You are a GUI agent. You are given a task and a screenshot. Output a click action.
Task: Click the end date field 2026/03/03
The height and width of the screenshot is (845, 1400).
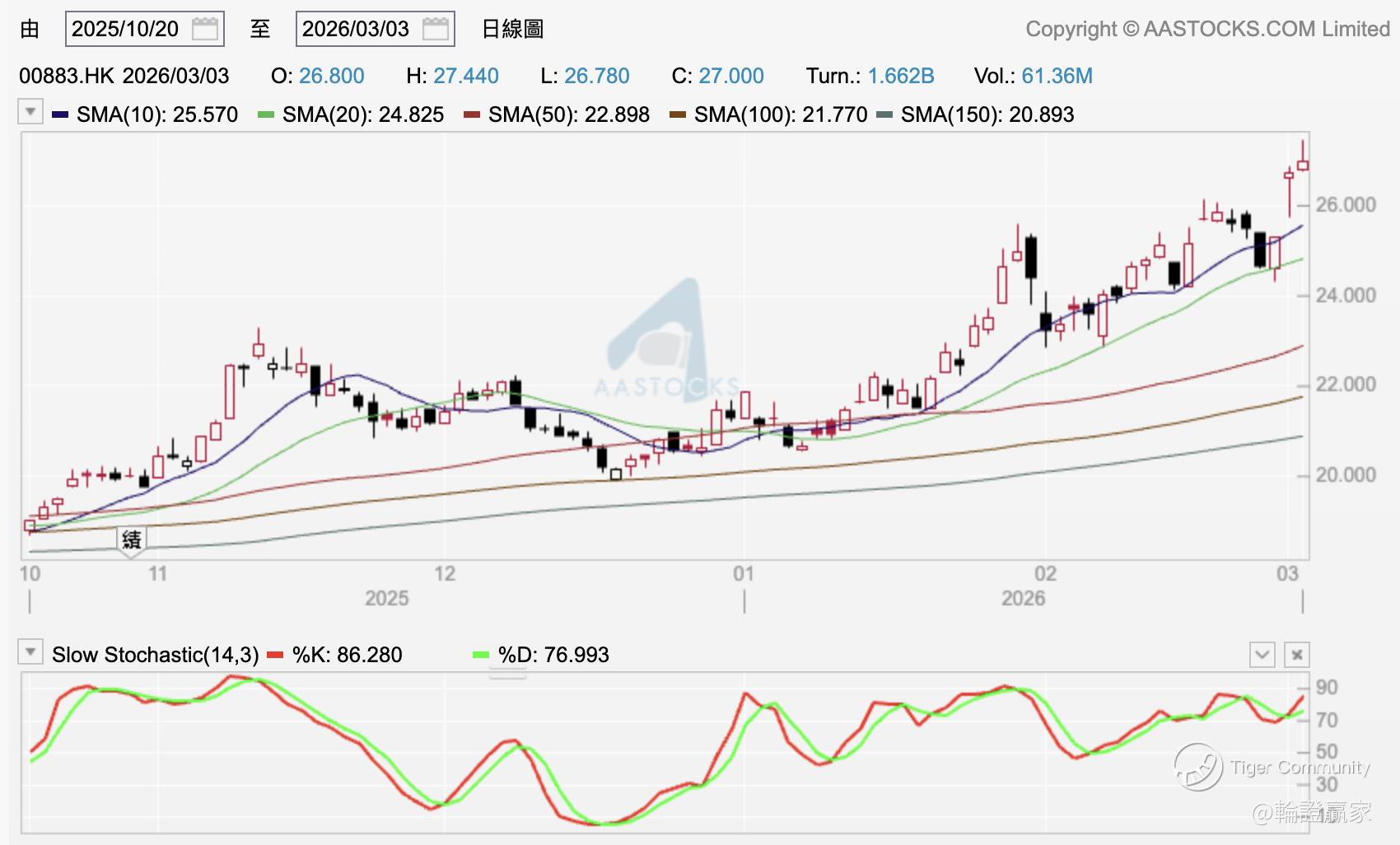point(375,29)
